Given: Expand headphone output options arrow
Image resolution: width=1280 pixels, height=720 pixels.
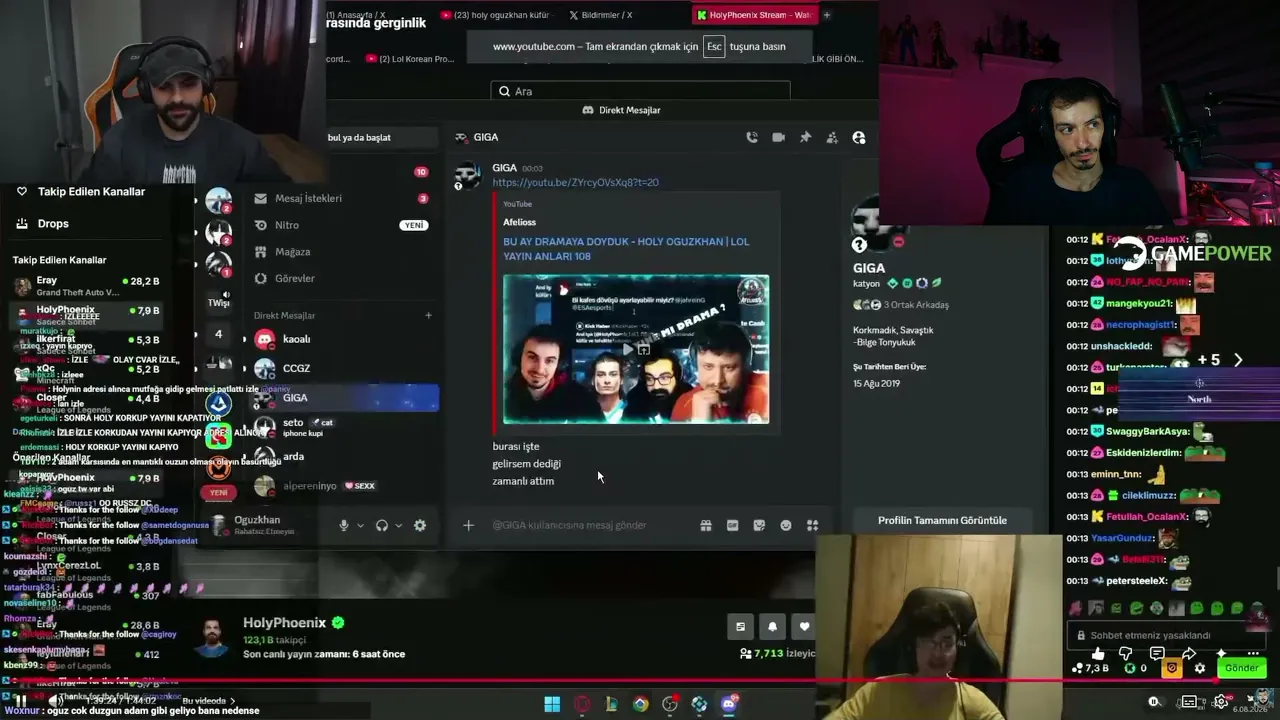Looking at the screenshot, I should [x=398, y=525].
